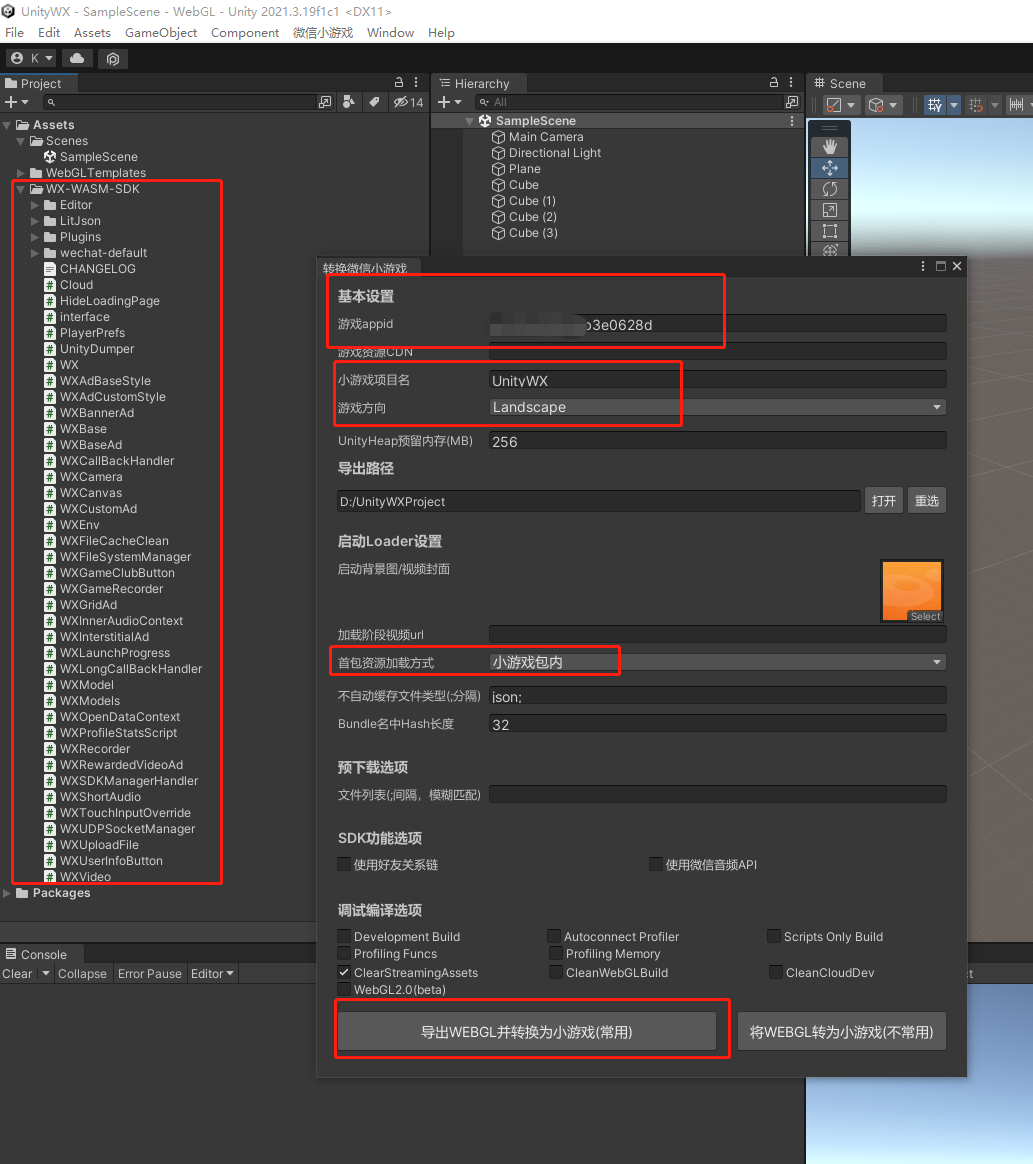This screenshot has height=1164, width=1033.
Task: Click Hierarchy plus create object button
Action: (x=449, y=102)
